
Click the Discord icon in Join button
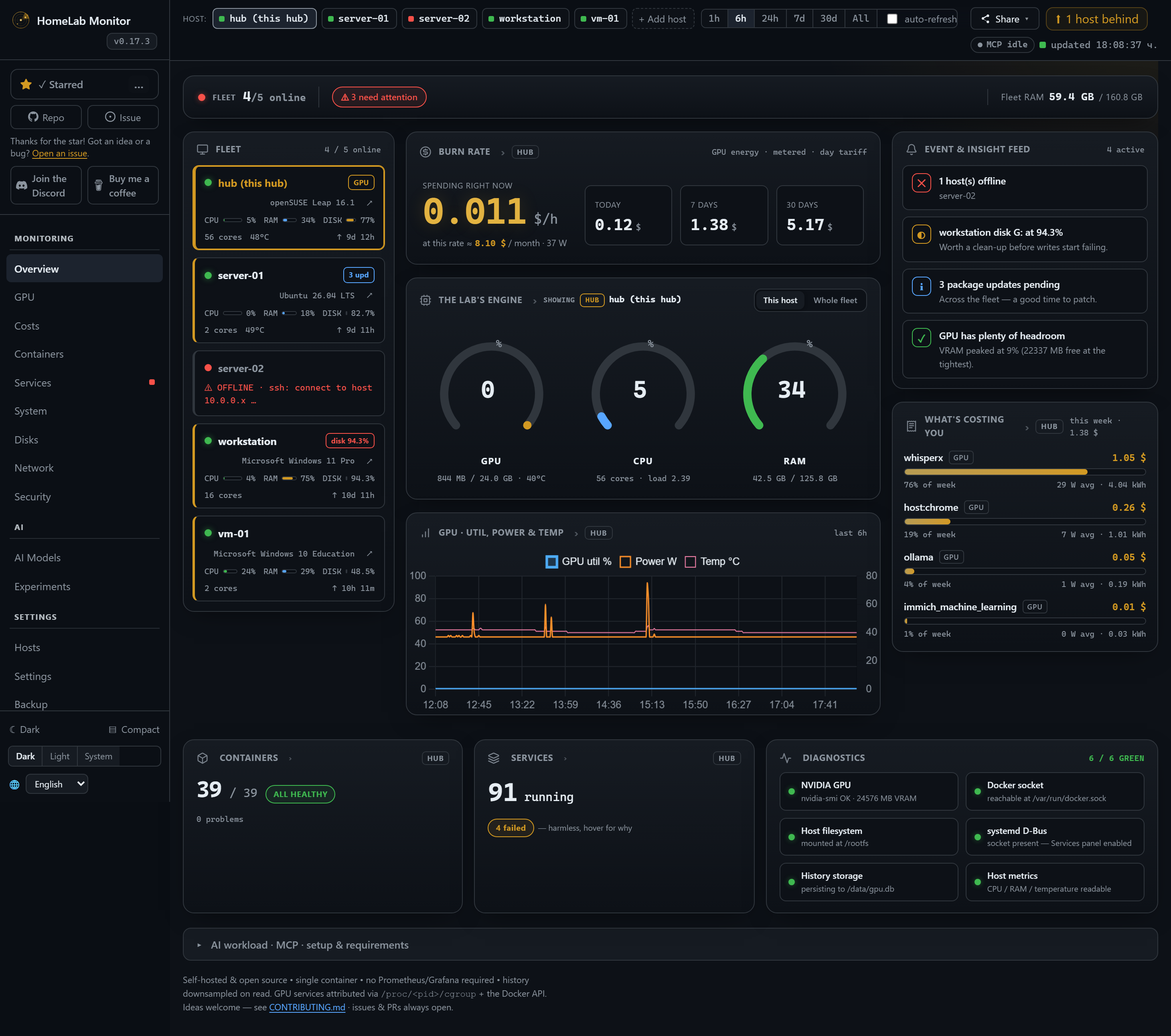[22, 186]
